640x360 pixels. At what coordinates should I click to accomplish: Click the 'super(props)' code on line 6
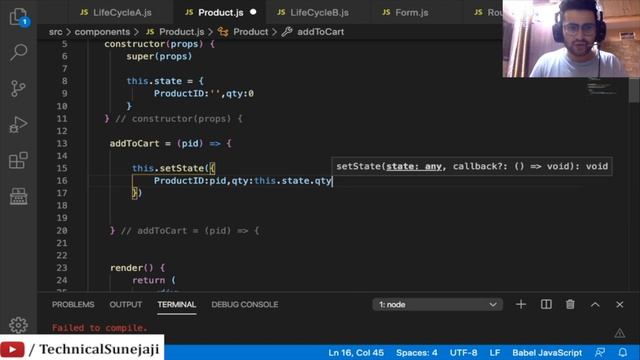pos(159,56)
